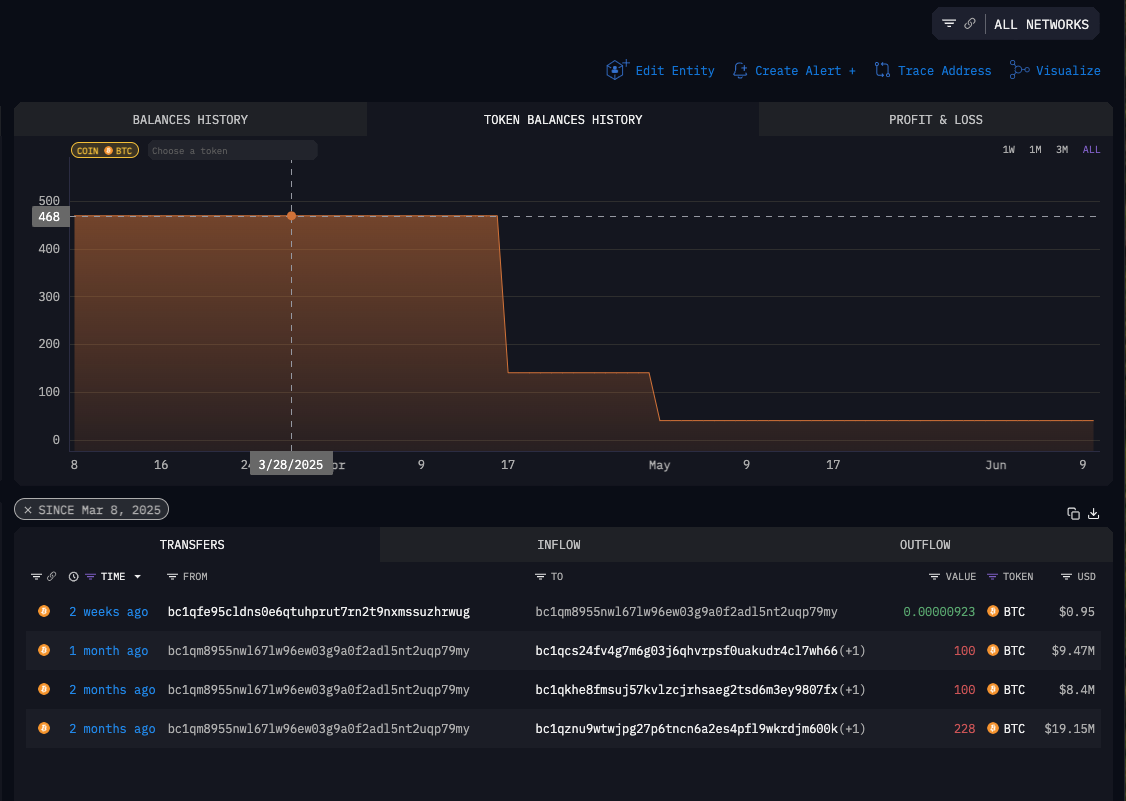The width and height of the screenshot is (1126, 801).
Task: Select the 3M chart range
Action: pyautogui.click(x=1062, y=150)
